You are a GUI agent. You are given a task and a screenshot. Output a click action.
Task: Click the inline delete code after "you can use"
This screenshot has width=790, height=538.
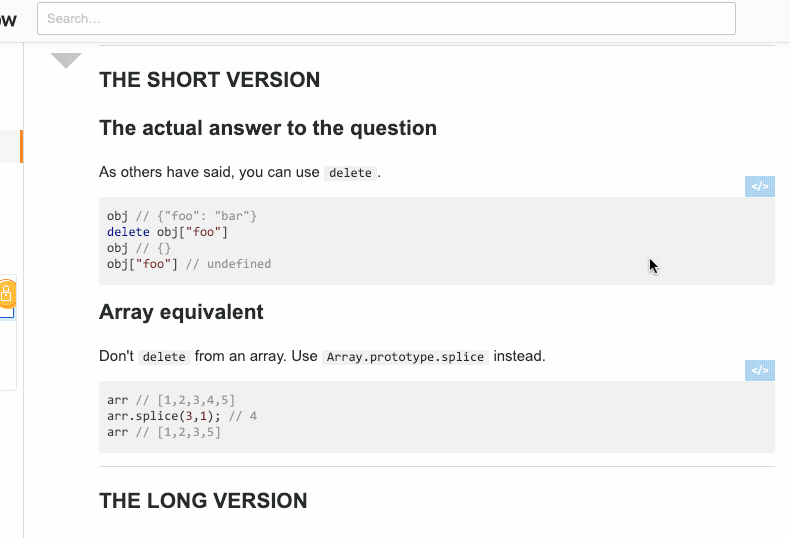click(350, 173)
